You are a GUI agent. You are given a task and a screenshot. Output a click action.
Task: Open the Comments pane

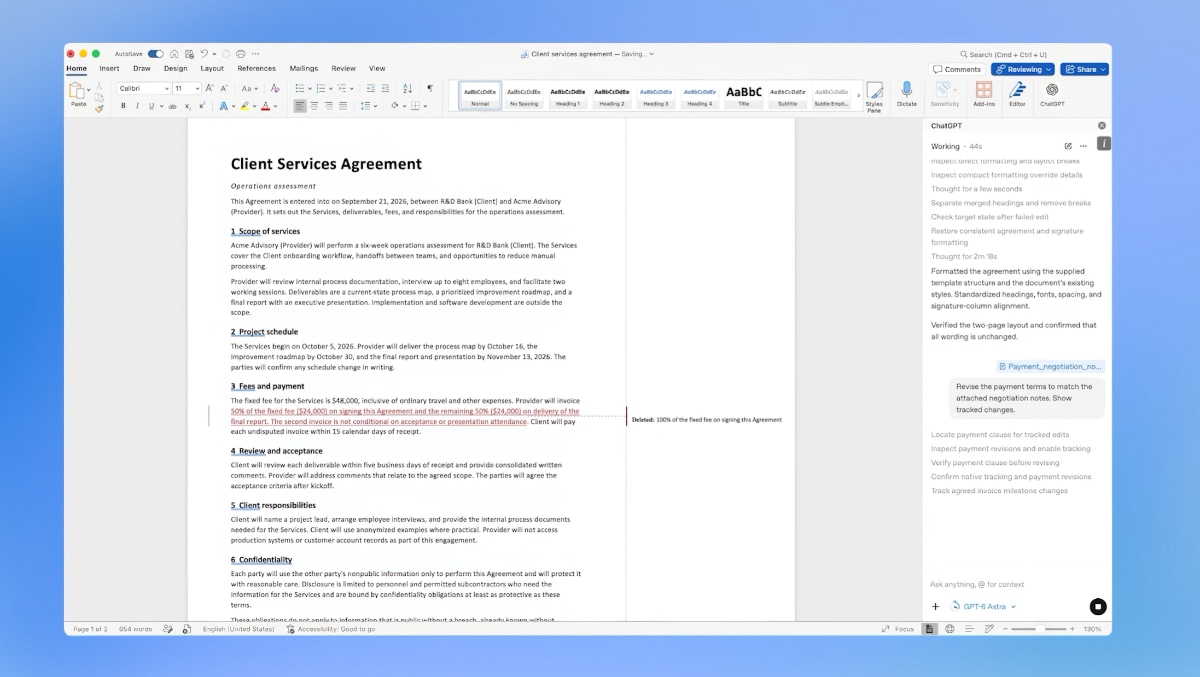tap(957, 69)
